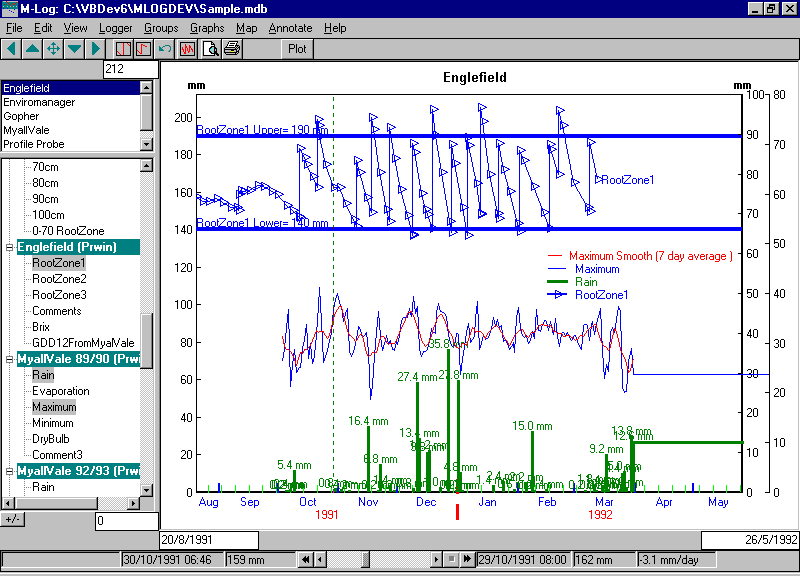The height and width of the screenshot is (576, 800).
Task: Select the red waveform icon
Action: pos(186,48)
